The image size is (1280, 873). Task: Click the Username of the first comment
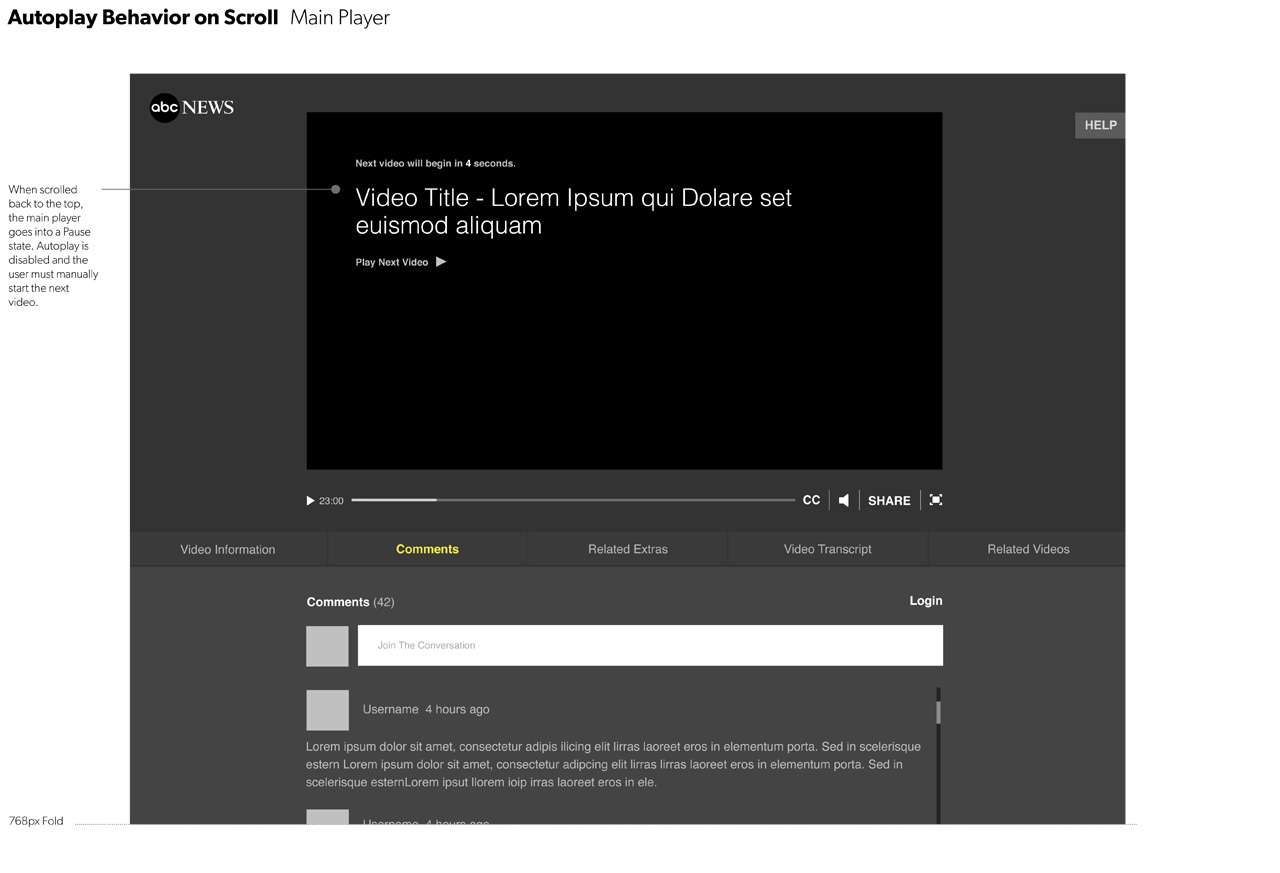tap(390, 709)
